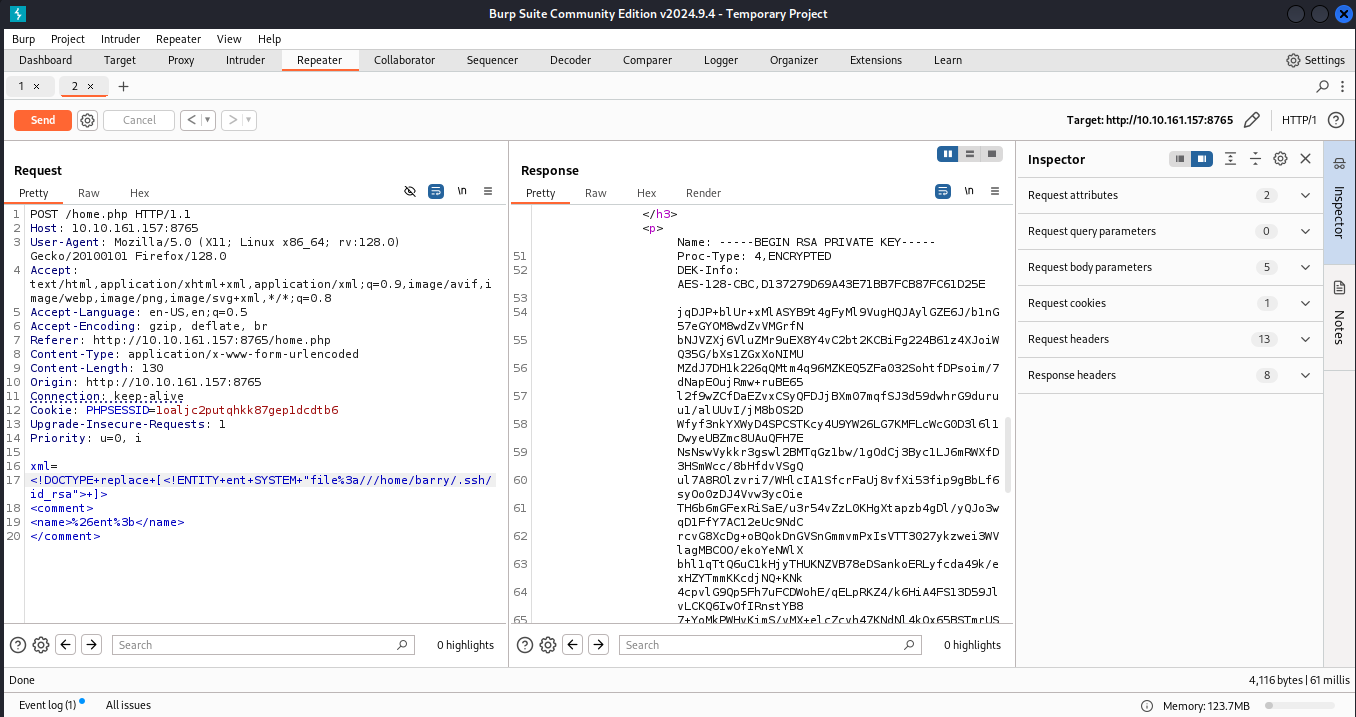Open Response pane hamburger menu
The height and width of the screenshot is (717, 1356).
point(995,191)
